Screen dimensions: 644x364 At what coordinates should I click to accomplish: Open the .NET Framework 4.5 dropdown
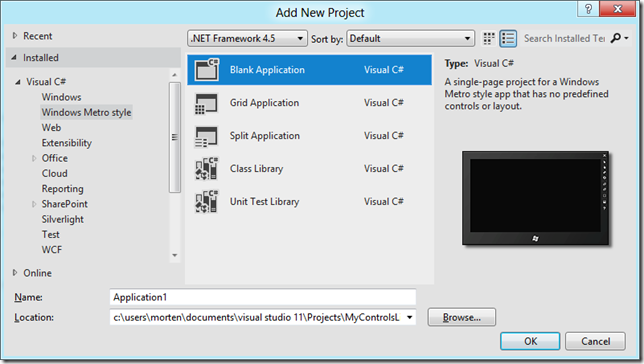click(247, 39)
